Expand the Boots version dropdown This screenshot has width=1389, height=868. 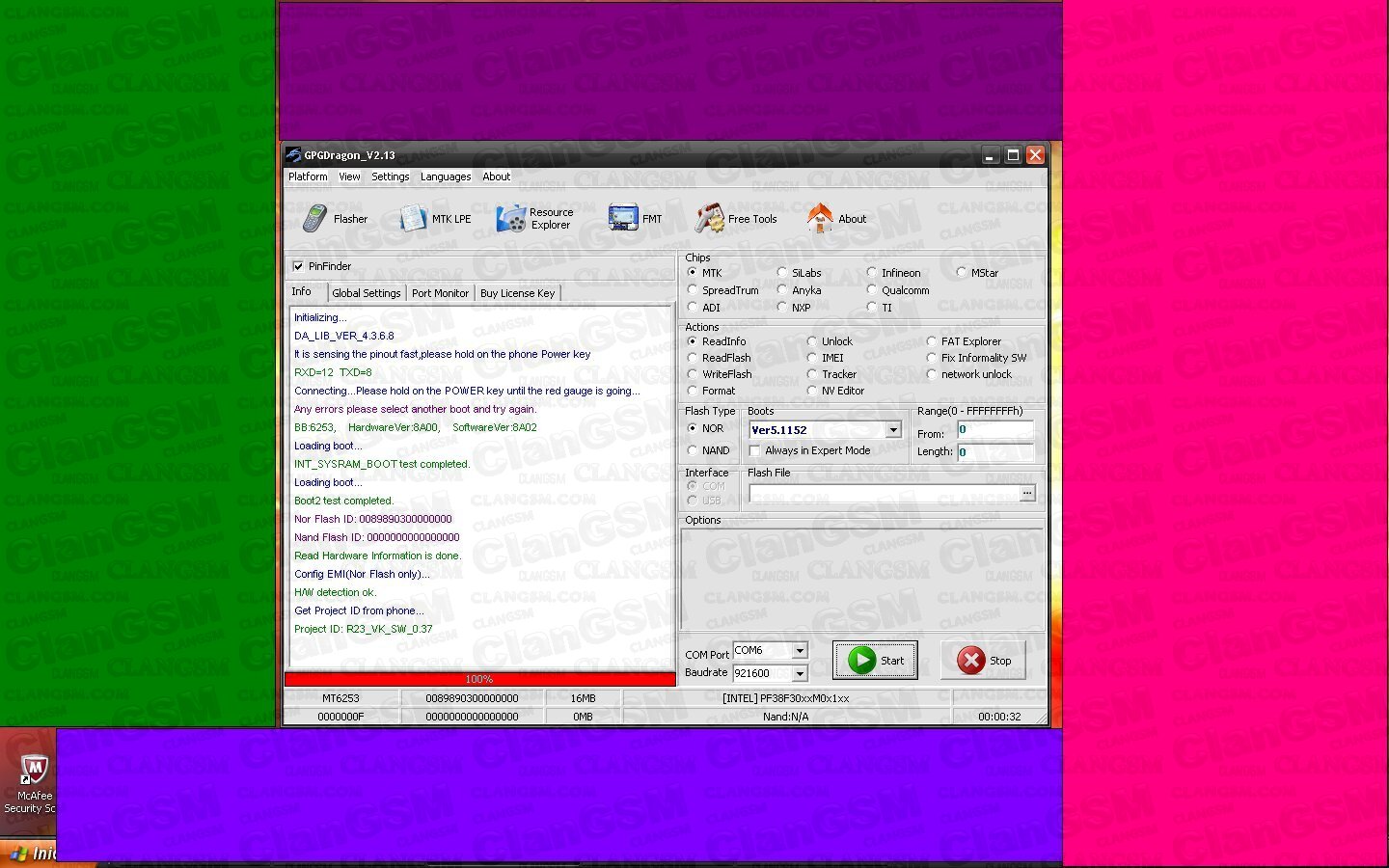point(893,430)
